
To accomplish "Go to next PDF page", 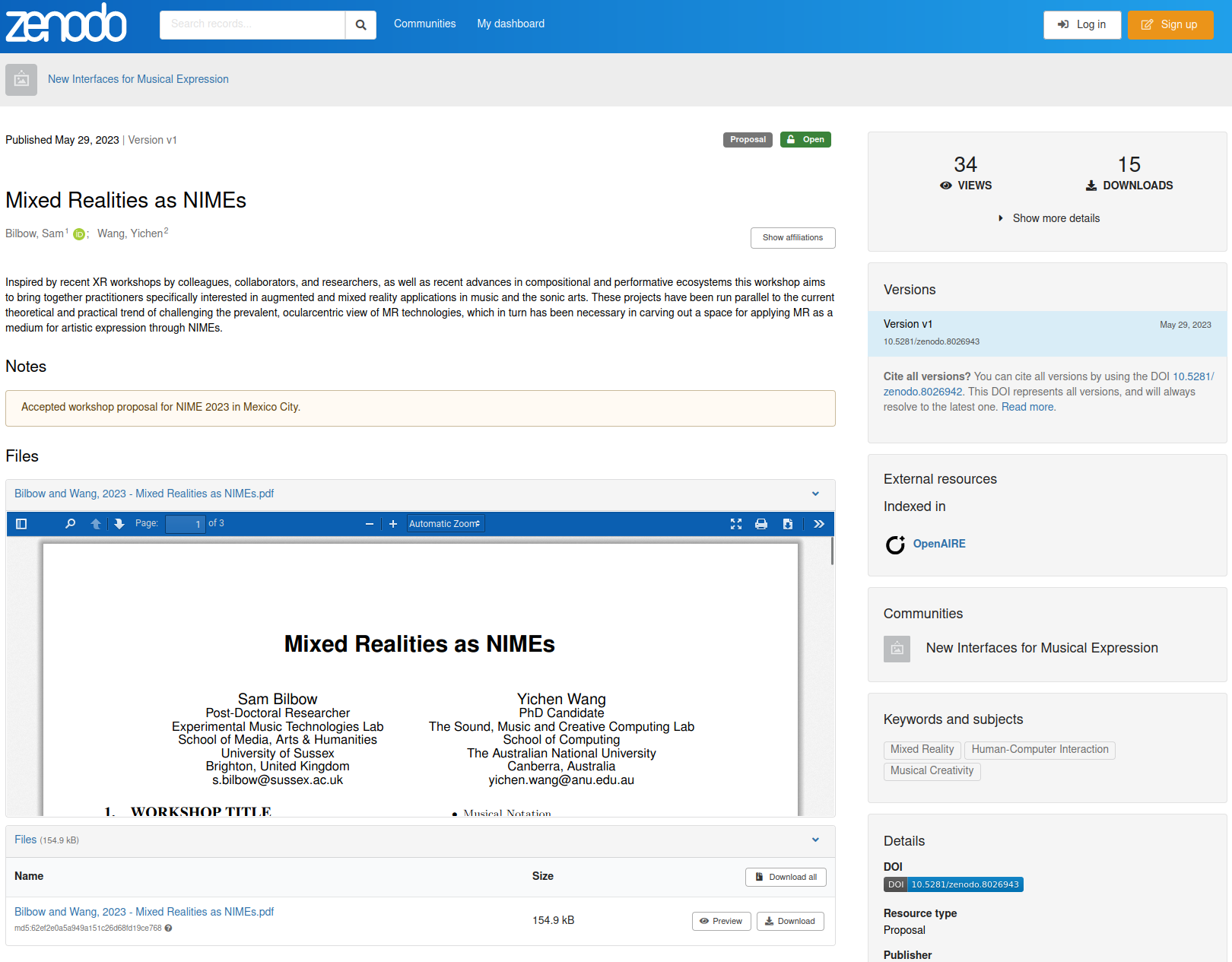I will (119, 524).
